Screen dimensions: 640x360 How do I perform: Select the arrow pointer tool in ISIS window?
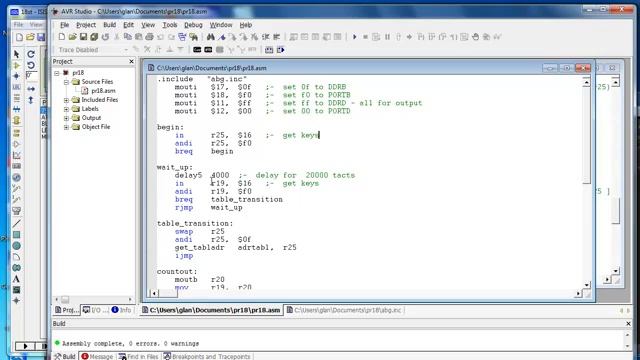tap(16, 54)
